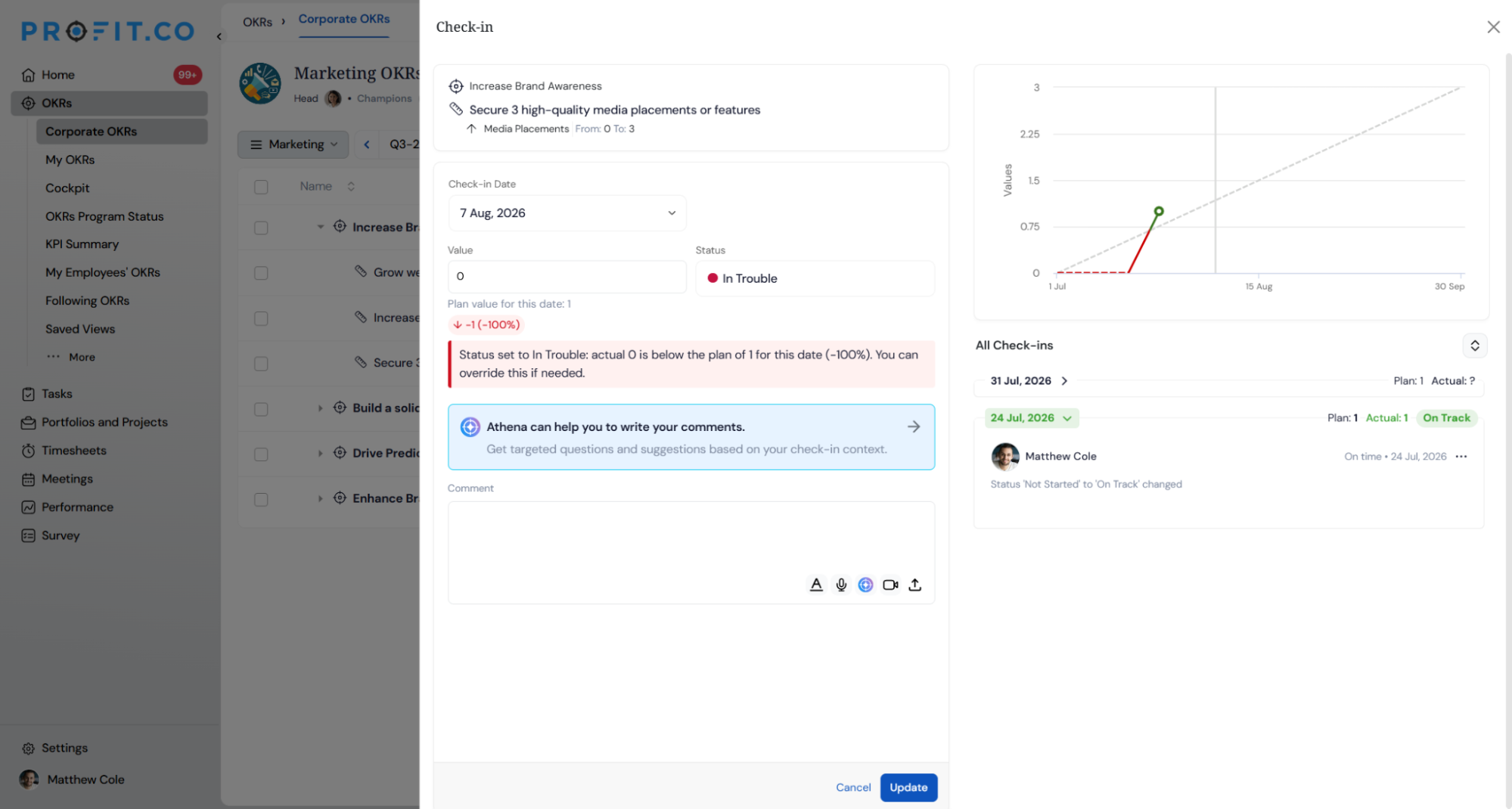Open the Marketing department dropdown
This screenshot has width=1512, height=809.
pyautogui.click(x=293, y=144)
